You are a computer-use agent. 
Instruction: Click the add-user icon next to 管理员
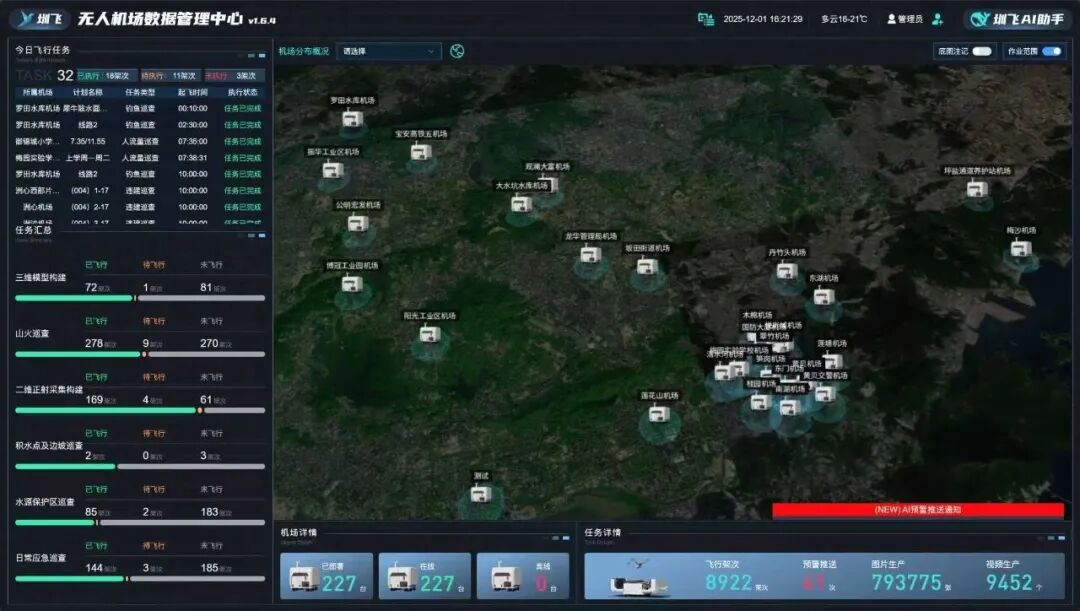pyautogui.click(x=937, y=19)
